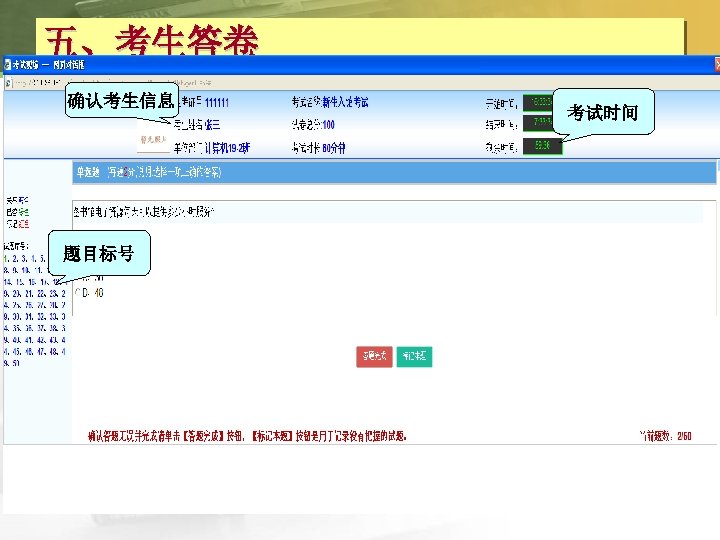This screenshot has width=720, height=540.
Task: Go to question number 15
Action: [20, 282]
